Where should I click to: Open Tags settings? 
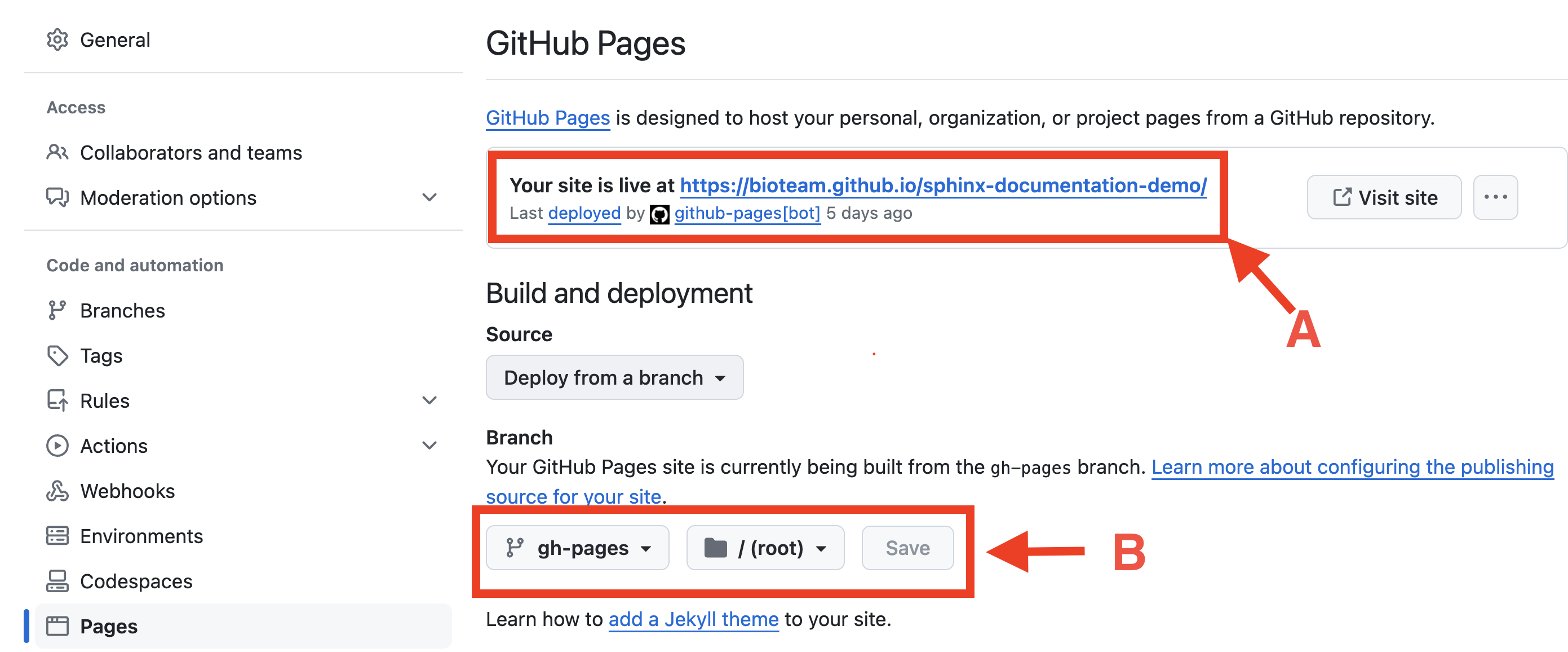click(x=243, y=355)
